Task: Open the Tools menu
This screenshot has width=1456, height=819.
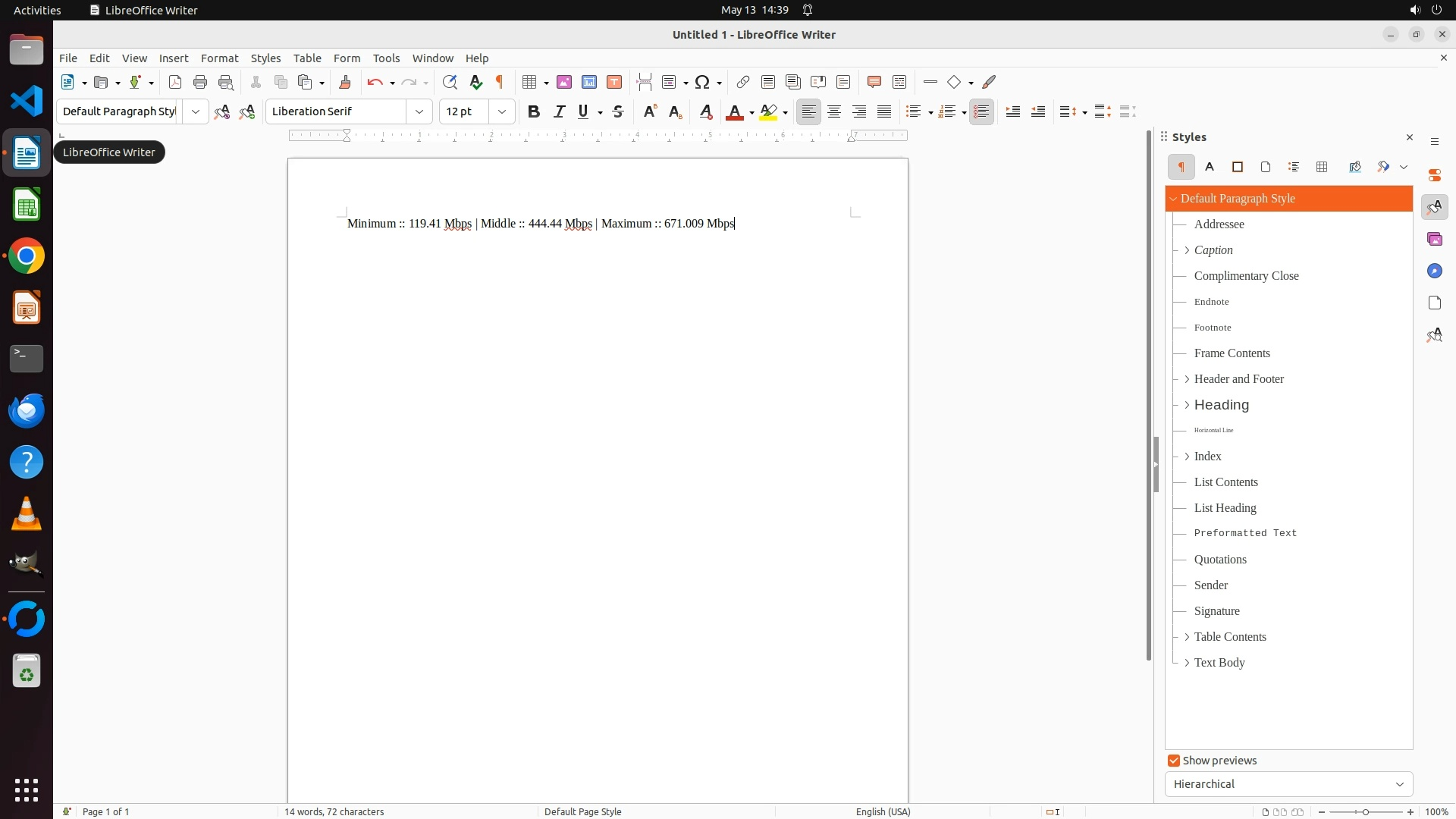Action: 386,58
